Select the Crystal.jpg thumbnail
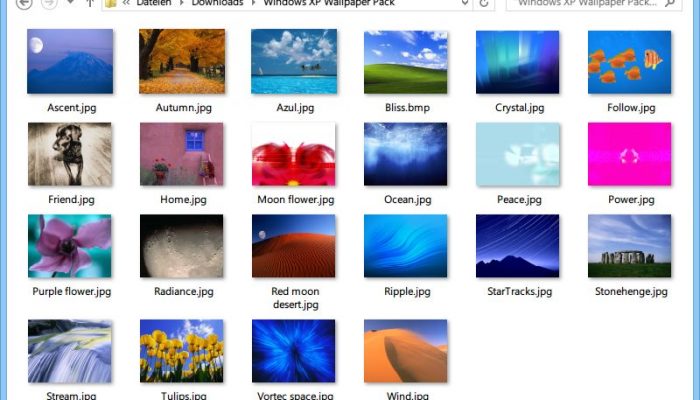Screen dimensions: 700x400 pos(517,62)
